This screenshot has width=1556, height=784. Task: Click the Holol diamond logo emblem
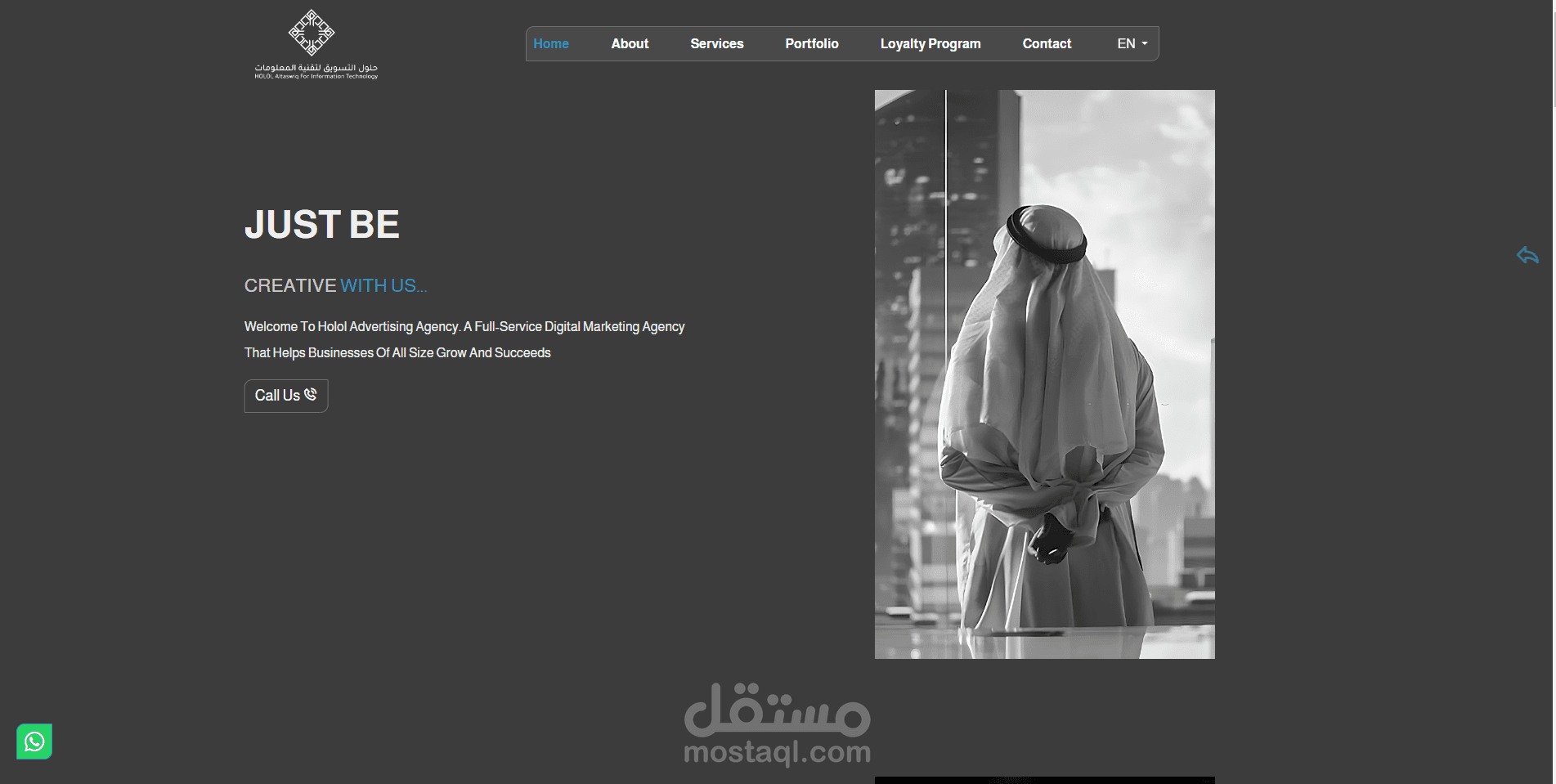pyautogui.click(x=312, y=33)
